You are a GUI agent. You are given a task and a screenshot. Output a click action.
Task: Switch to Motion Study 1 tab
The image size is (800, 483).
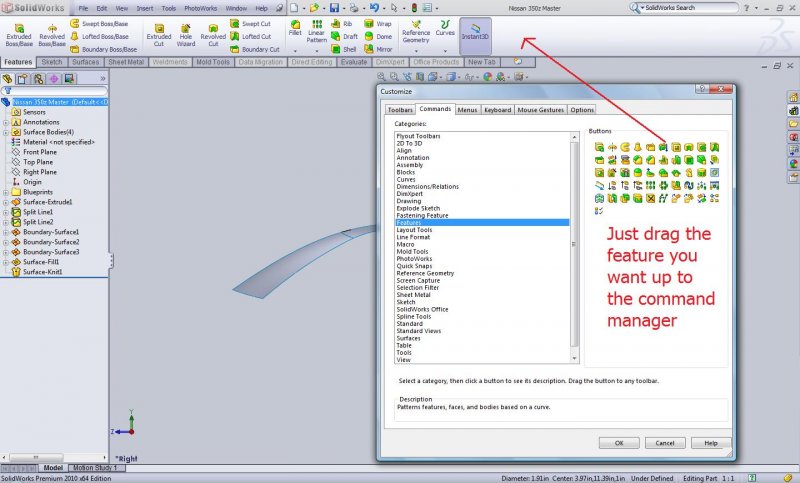95,468
